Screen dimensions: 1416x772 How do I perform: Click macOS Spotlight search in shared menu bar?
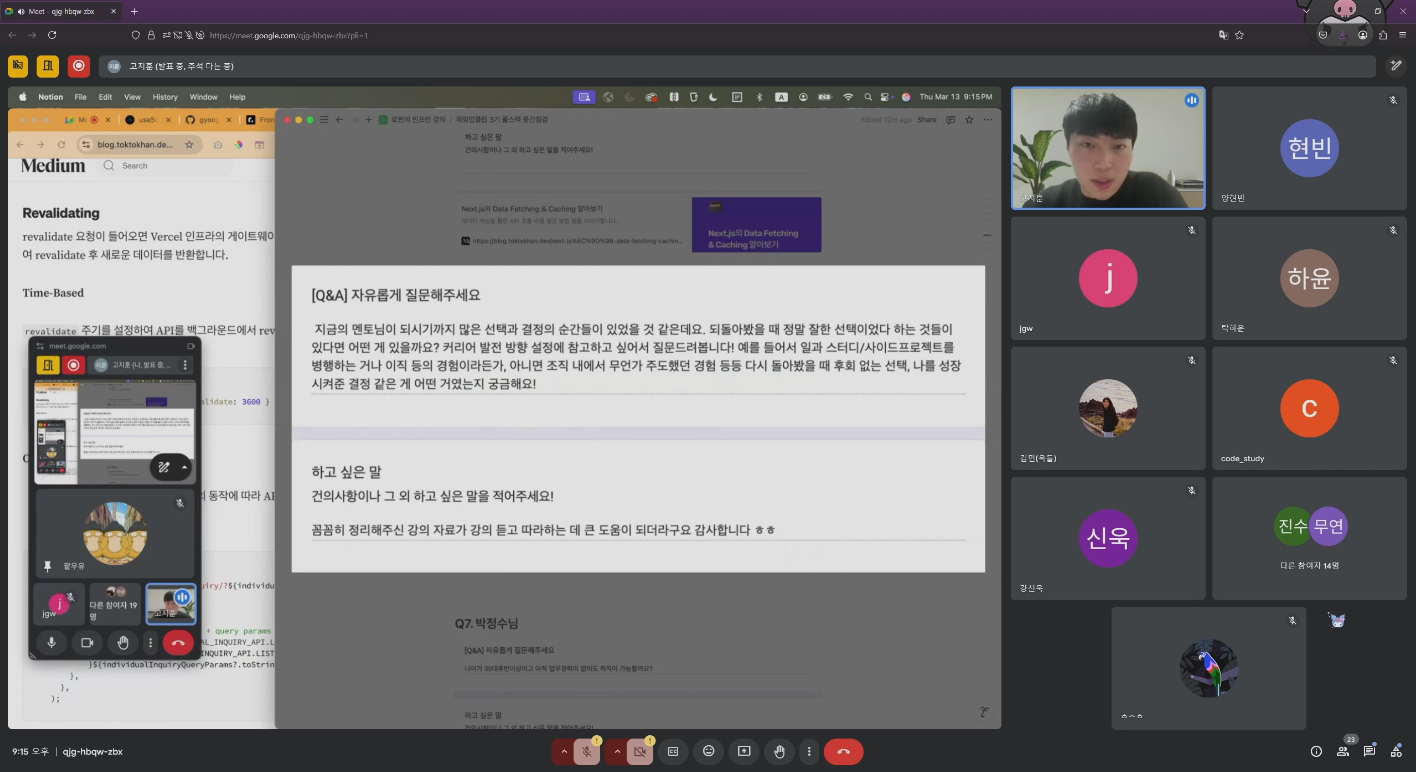867,97
